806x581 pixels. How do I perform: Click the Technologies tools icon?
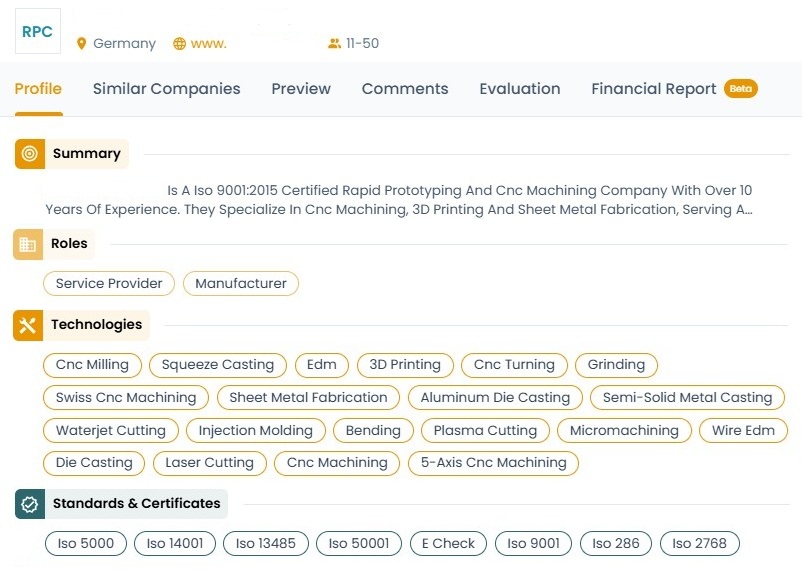point(28,325)
